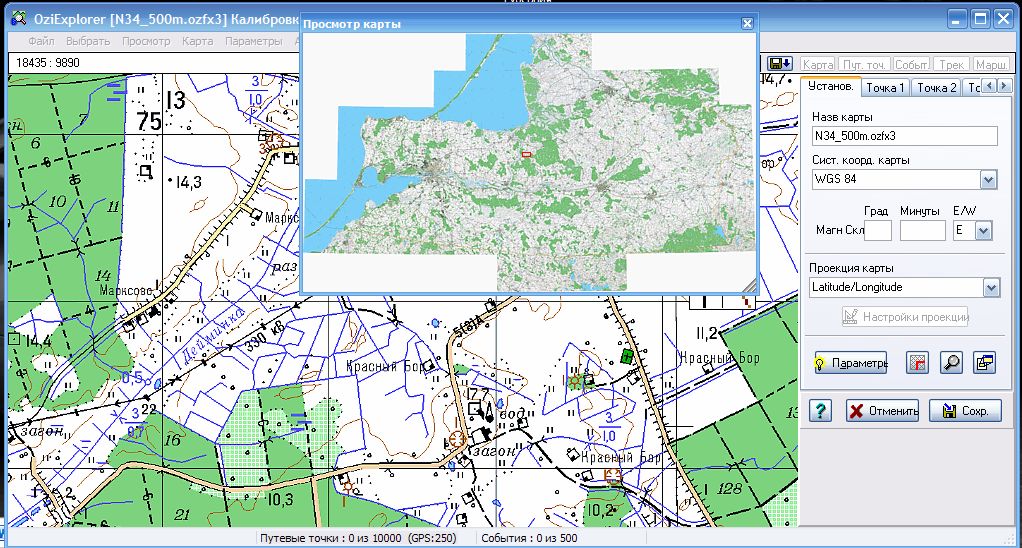Click the События : 0 из 500 status entry
The width and height of the screenshot is (1022, 548).
tap(529, 538)
